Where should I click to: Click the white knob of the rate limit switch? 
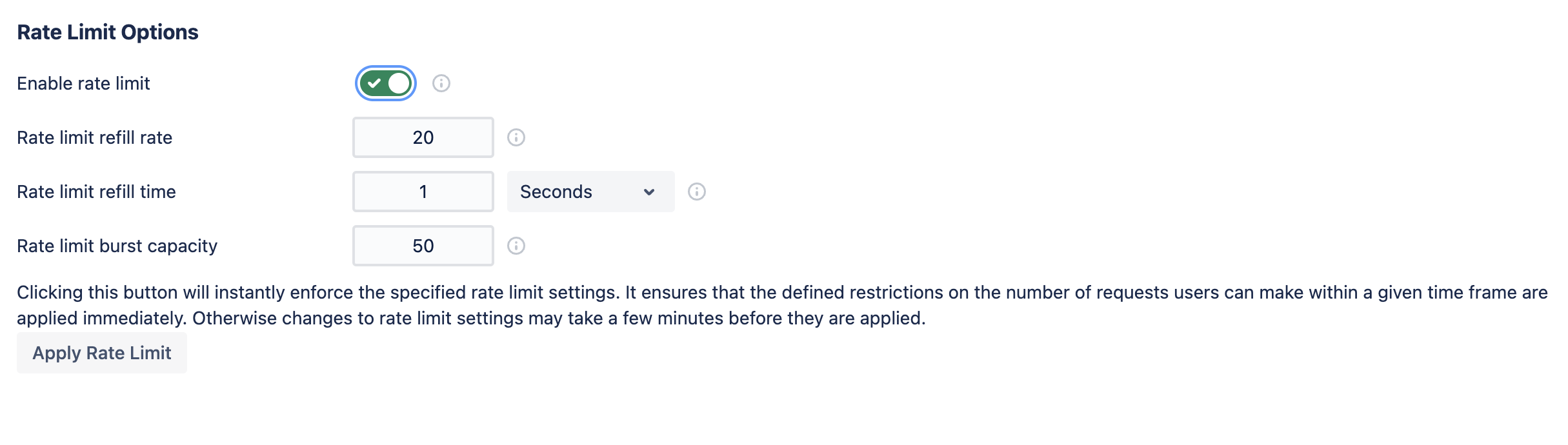coord(399,83)
